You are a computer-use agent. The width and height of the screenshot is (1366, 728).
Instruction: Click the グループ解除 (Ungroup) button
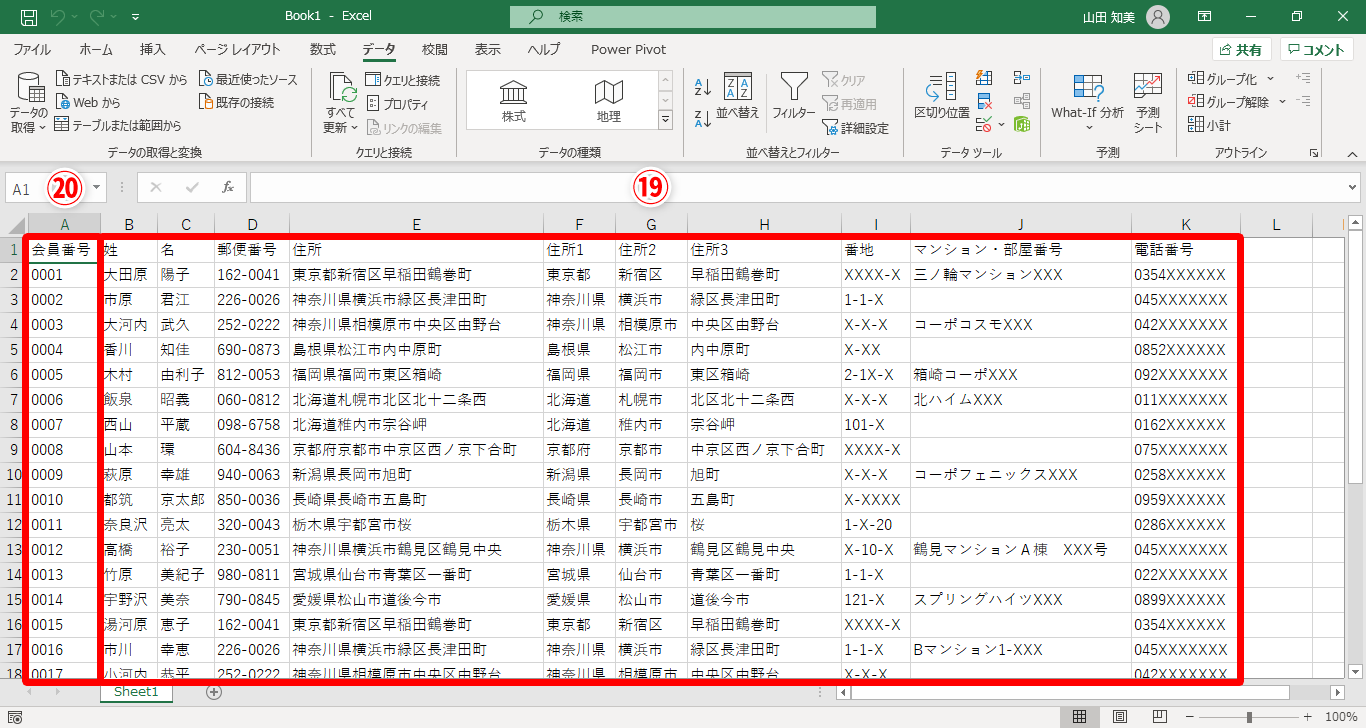(1228, 102)
